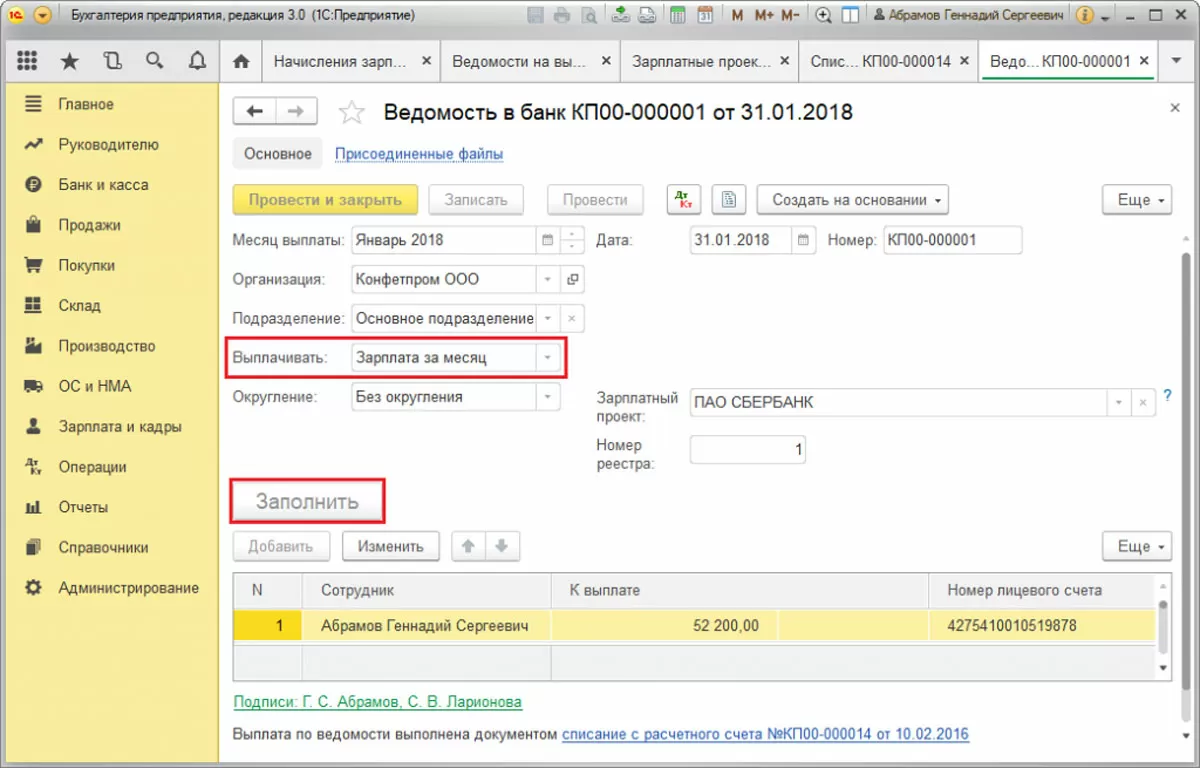The image size is (1200, 768).
Task: Bookmark this document with the star outline
Action: [x=352, y=112]
